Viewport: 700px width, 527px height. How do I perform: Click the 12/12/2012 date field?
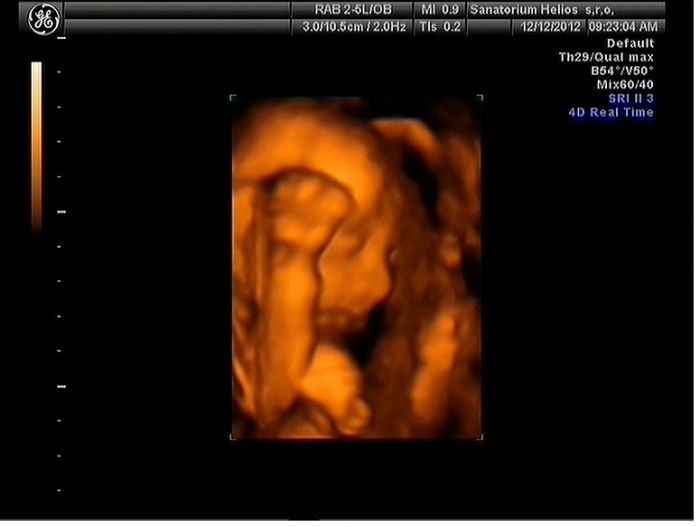pyautogui.click(x=549, y=27)
